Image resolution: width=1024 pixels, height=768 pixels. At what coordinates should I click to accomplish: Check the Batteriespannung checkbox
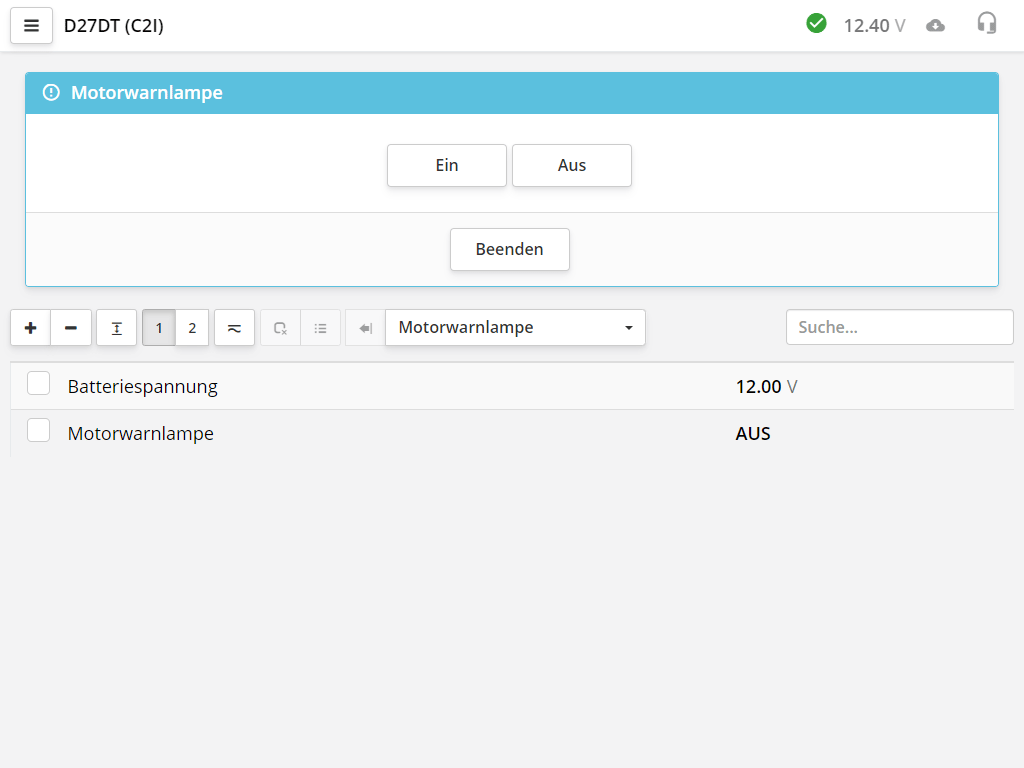(39, 384)
